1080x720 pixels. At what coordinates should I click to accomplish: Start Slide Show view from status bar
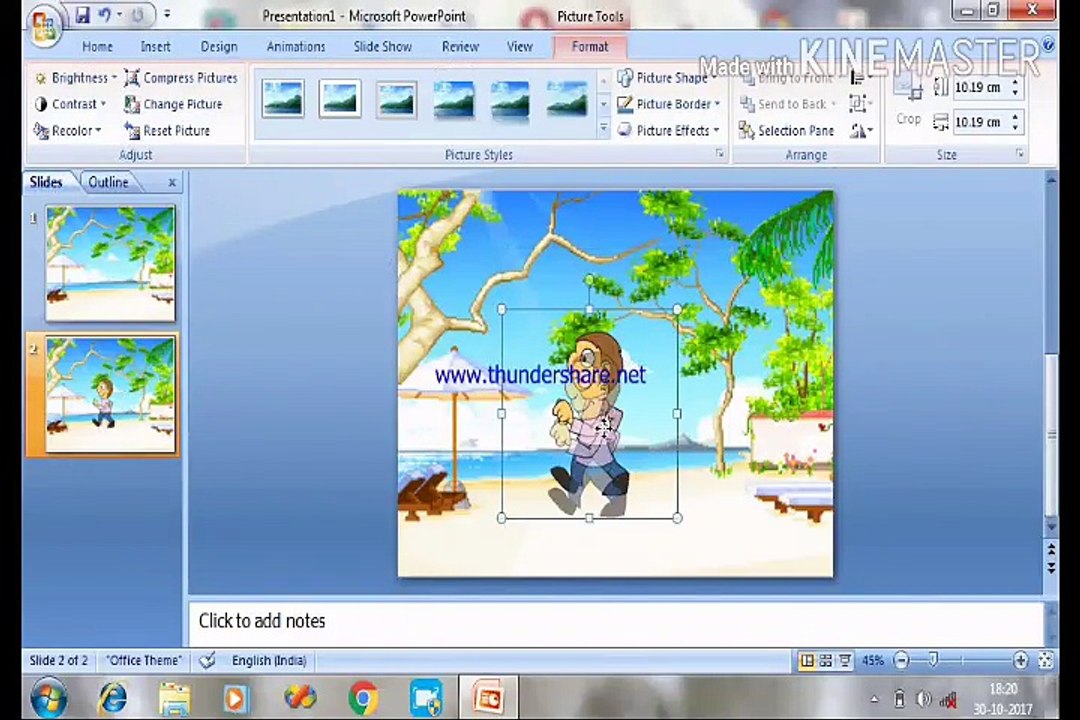pyautogui.click(x=844, y=661)
